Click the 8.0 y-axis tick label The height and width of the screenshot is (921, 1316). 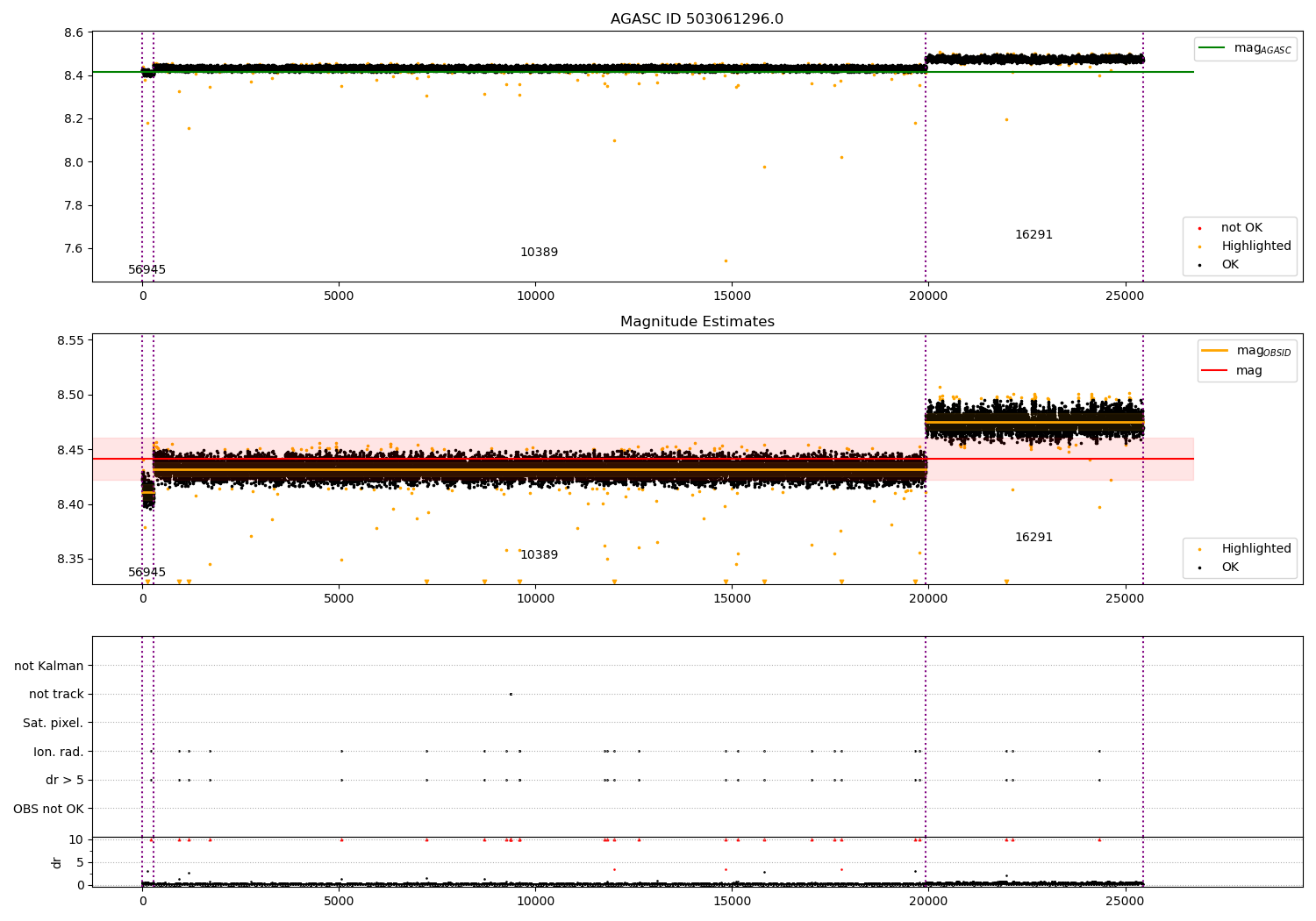(75, 162)
